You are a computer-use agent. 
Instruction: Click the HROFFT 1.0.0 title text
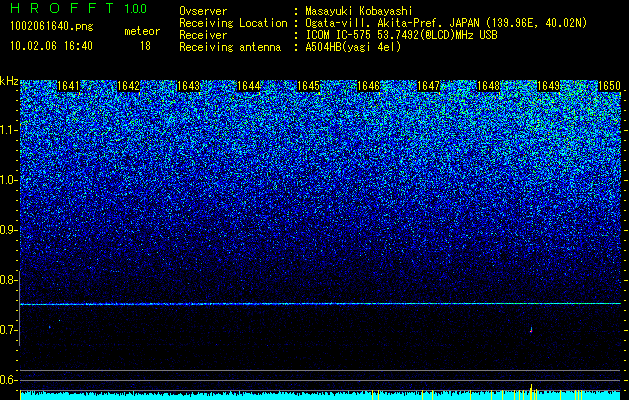coord(78,8)
